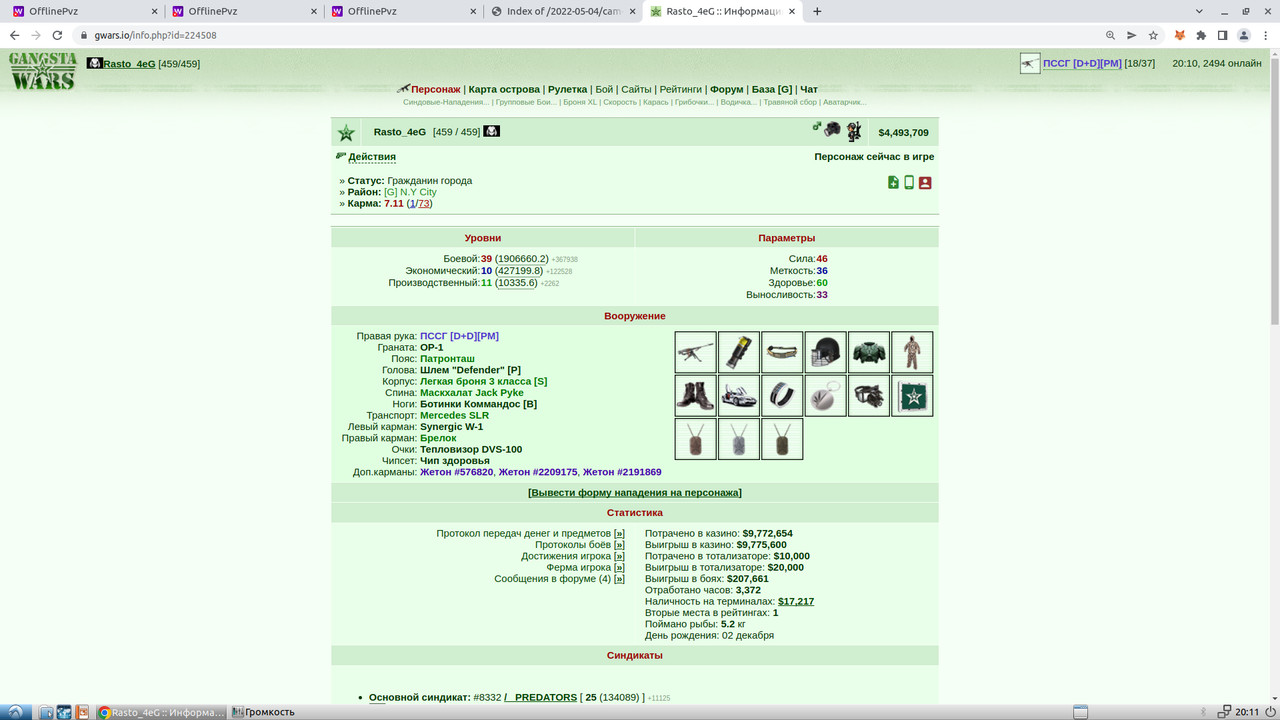Click the green file-plus icon
This screenshot has height=720, width=1280.
pos(893,183)
